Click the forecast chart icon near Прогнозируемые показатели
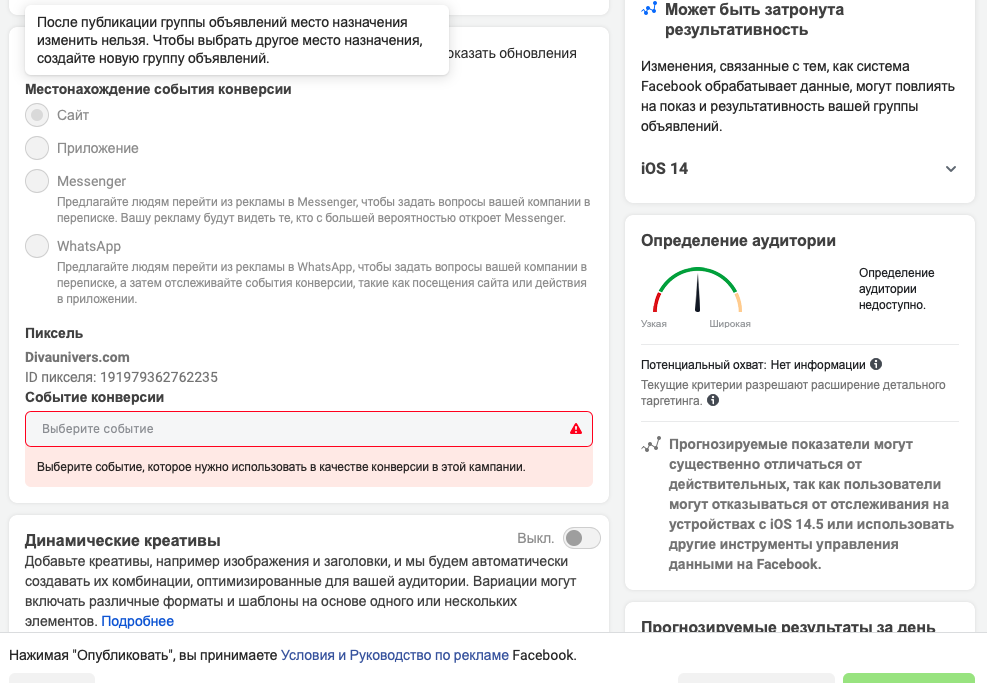987x683 pixels. 651,444
